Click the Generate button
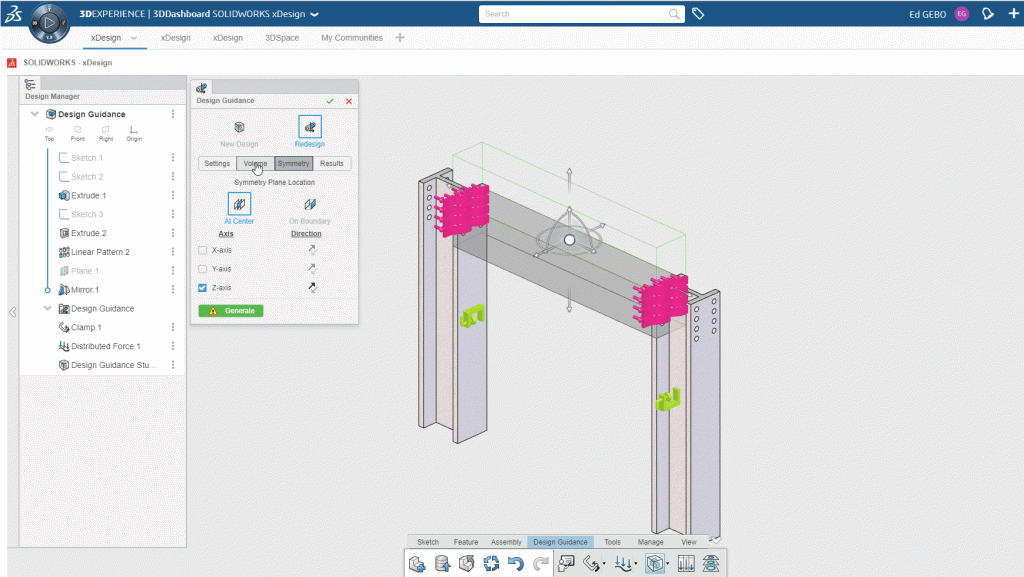1024x577 pixels. coord(231,310)
